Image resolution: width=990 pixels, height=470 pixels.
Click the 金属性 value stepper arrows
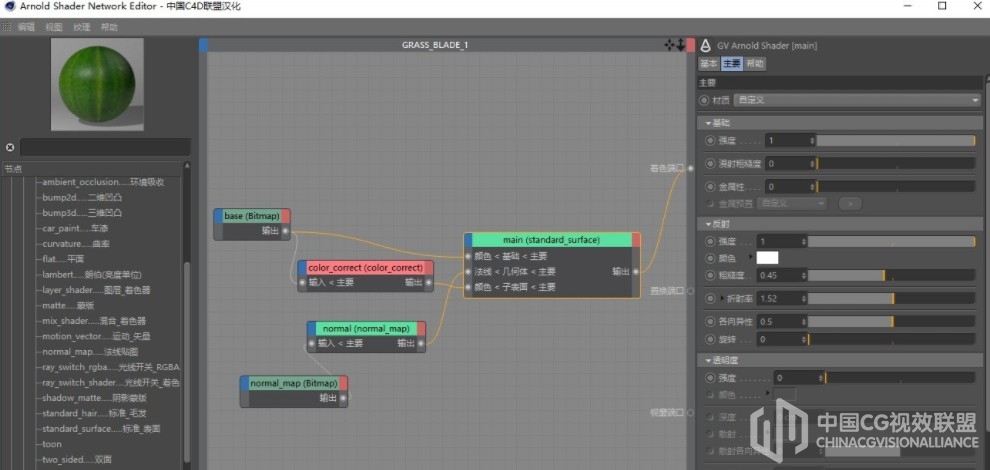(812, 187)
